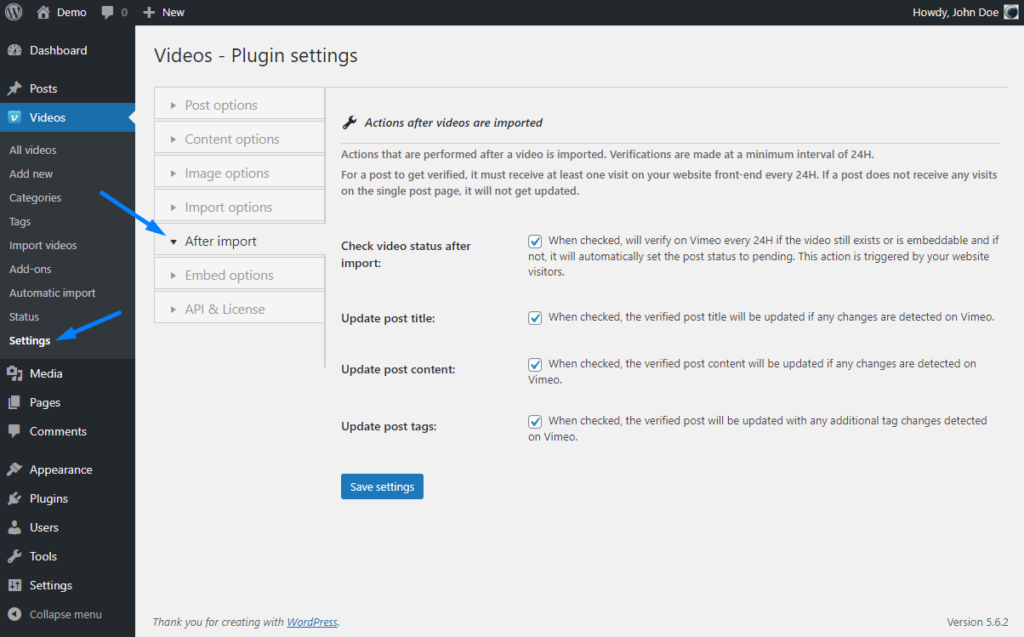This screenshot has width=1024, height=637.
Task: Select the Users icon in sidebar
Action: click(x=13, y=527)
